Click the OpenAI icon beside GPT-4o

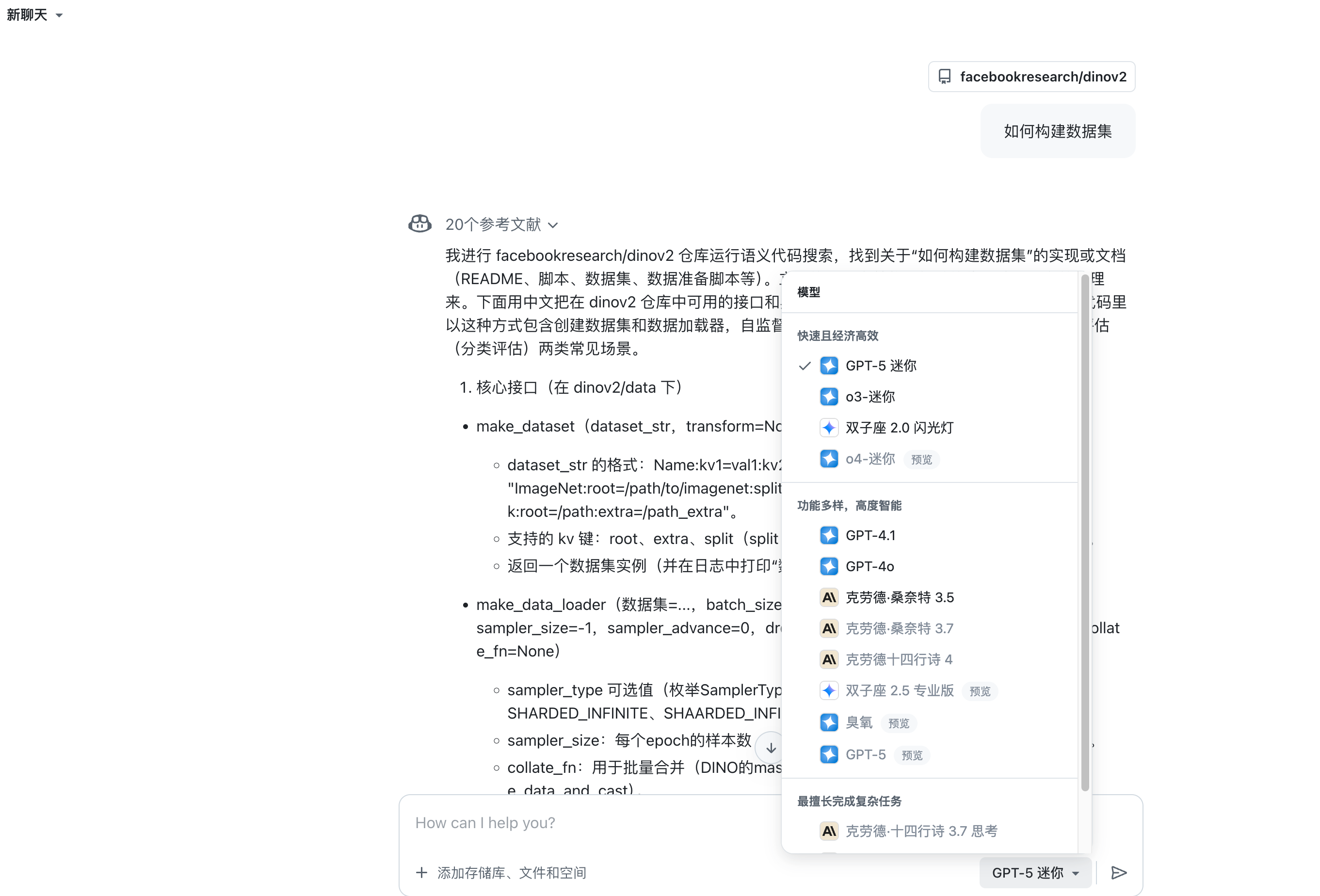click(x=829, y=566)
